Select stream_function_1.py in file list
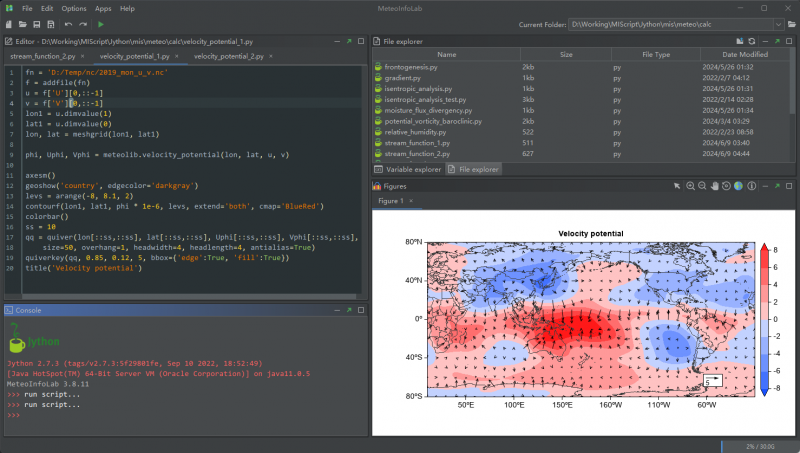Screen dimensions: 800x453 click(416, 143)
